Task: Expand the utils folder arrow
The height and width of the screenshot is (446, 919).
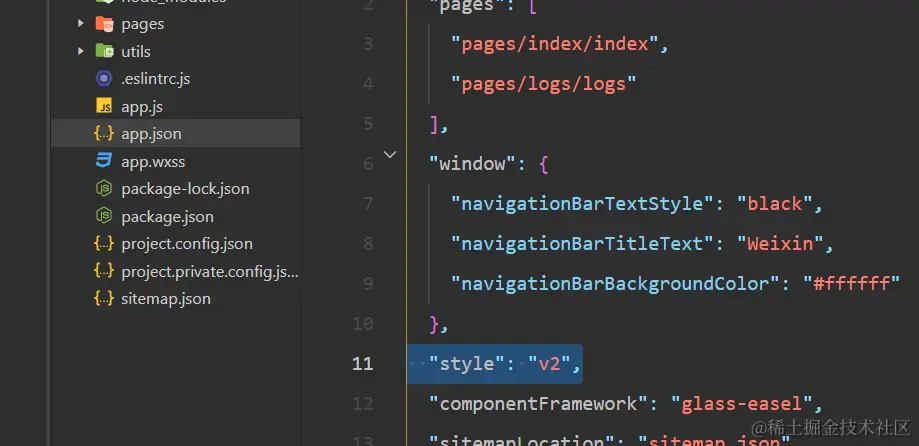Action: [x=81, y=52]
